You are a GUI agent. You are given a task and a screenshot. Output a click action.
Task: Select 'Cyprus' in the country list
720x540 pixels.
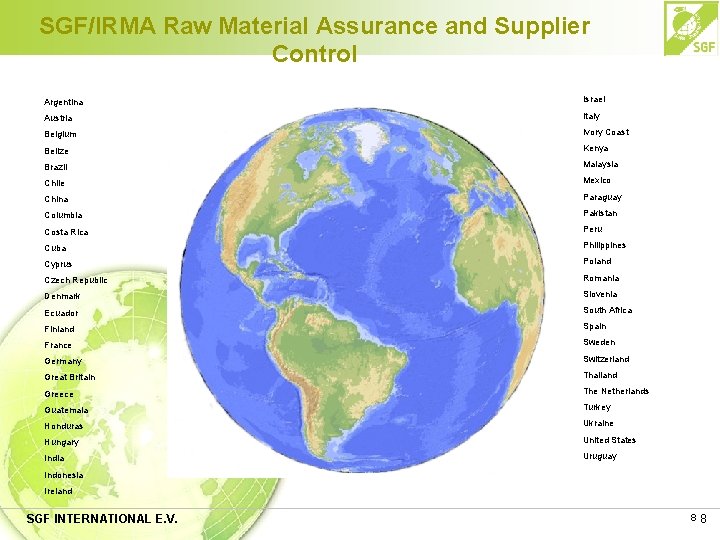[58, 264]
